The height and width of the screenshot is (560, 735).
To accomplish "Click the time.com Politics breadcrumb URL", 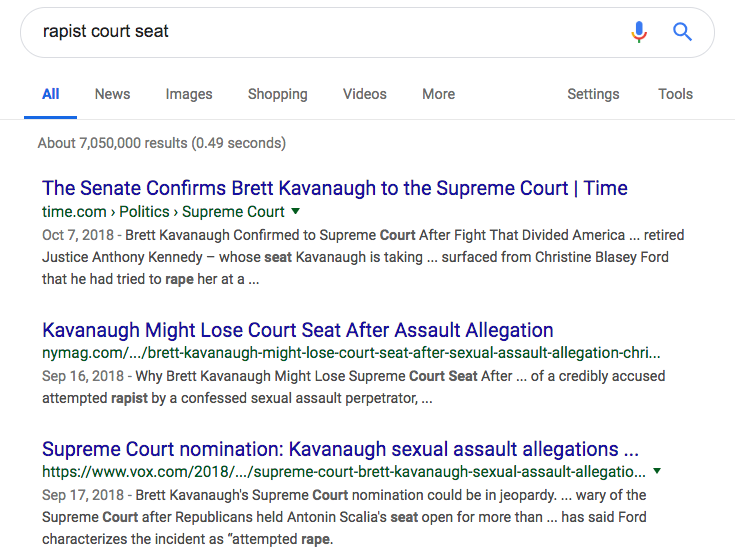I will pos(163,212).
